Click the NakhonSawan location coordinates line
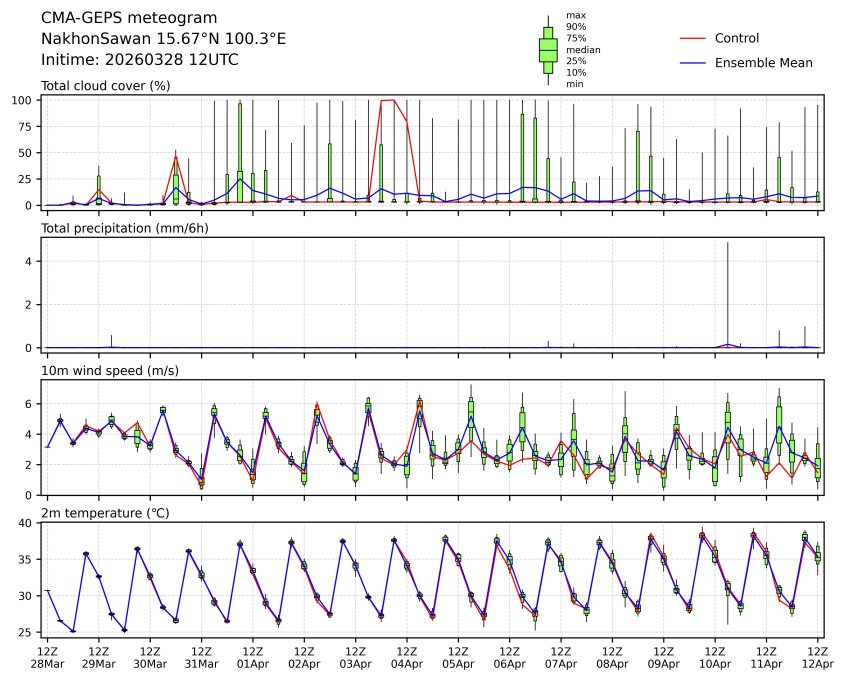The width and height of the screenshot is (845, 681). (163, 39)
